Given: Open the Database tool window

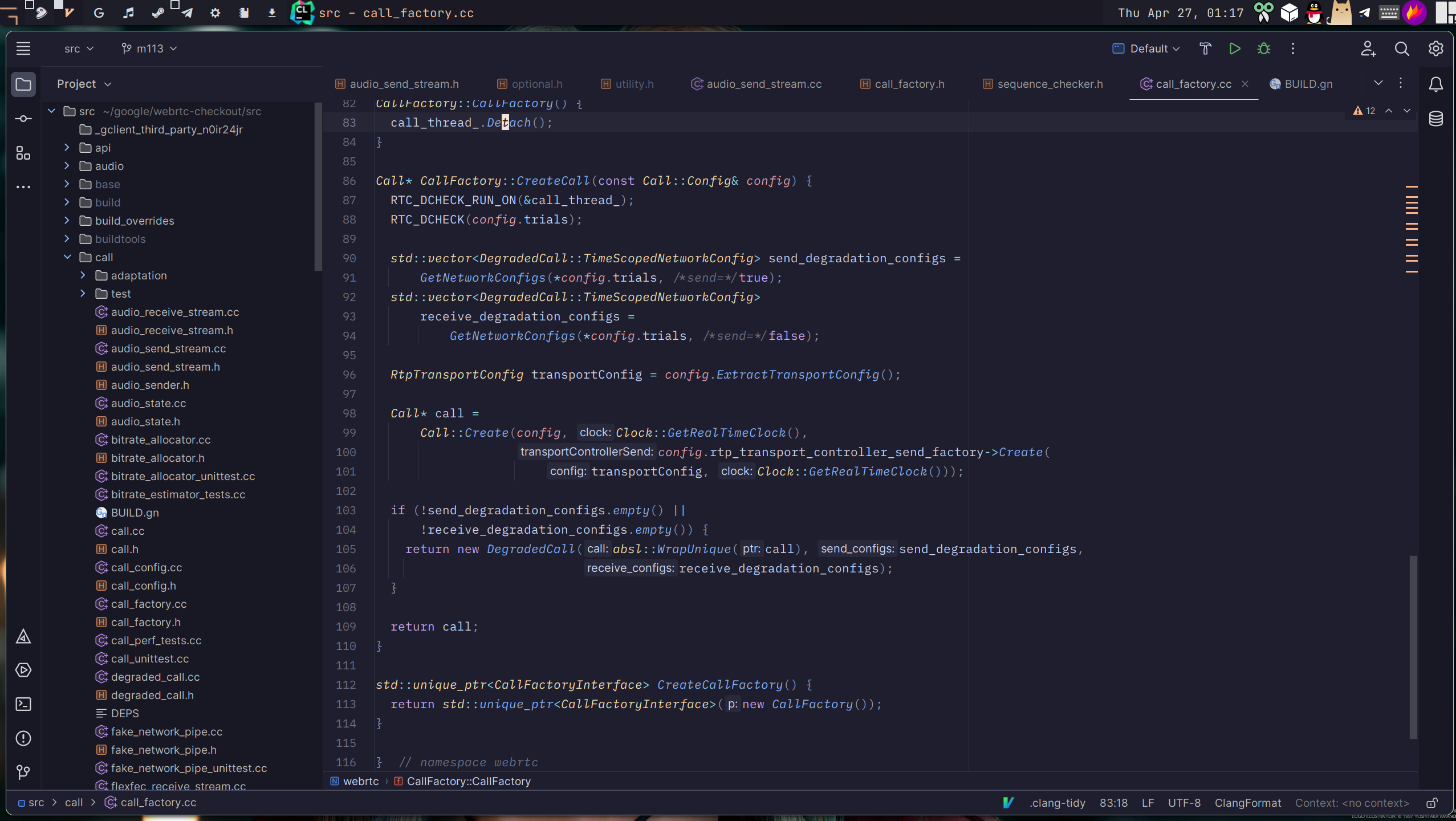Looking at the screenshot, I should 1435,119.
